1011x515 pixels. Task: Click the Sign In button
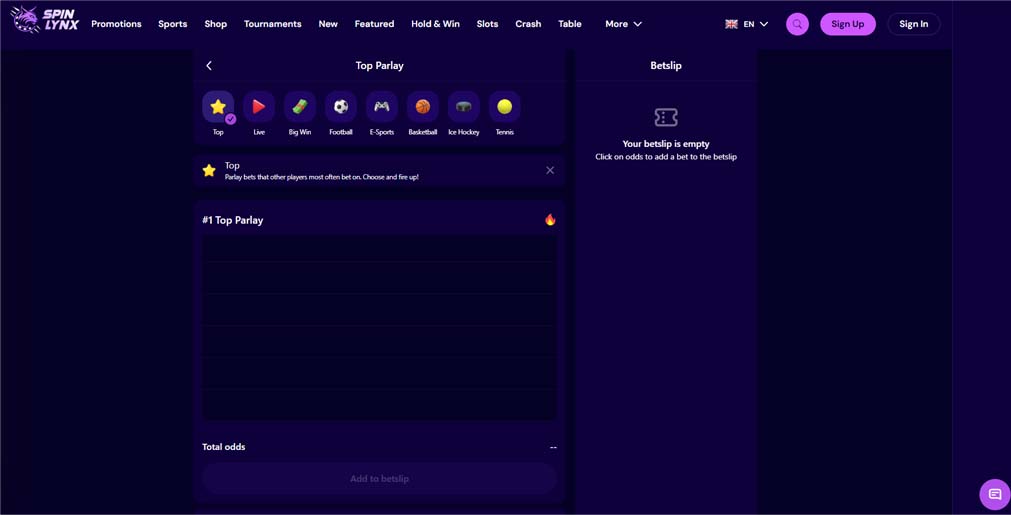click(914, 24)
